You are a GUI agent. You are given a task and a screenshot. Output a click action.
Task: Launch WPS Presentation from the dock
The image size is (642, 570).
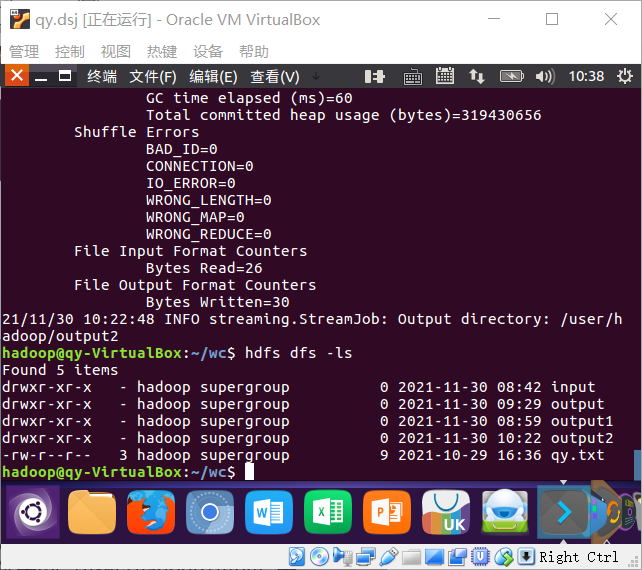387,512
